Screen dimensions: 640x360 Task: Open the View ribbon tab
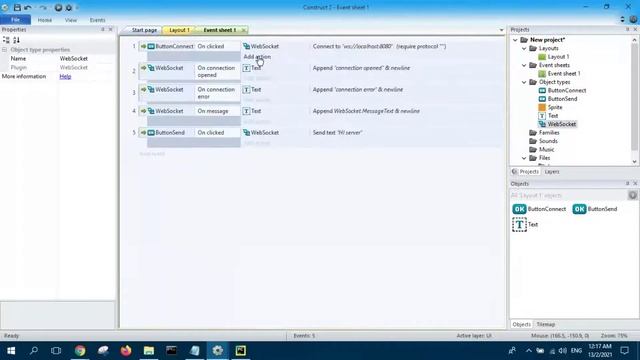pos(71,20)
